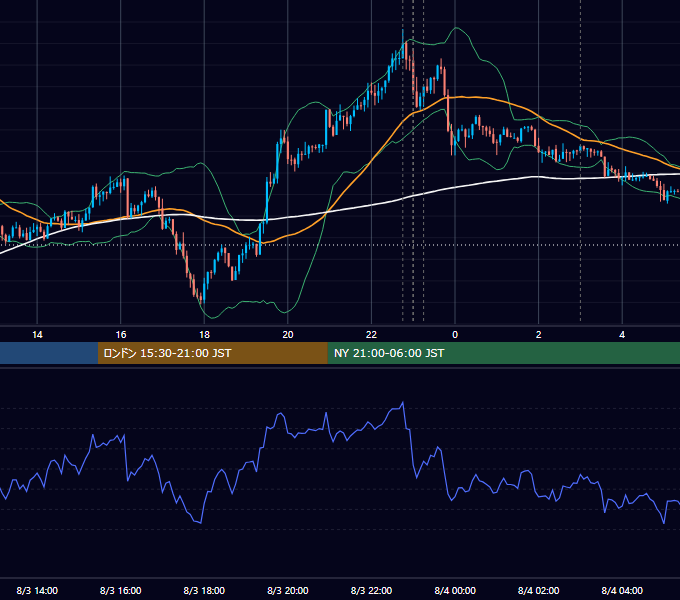The height and width of the screenshot is (600, 680).
Task: Click the 18 hour axis label
Action: [x=204, y=335]
